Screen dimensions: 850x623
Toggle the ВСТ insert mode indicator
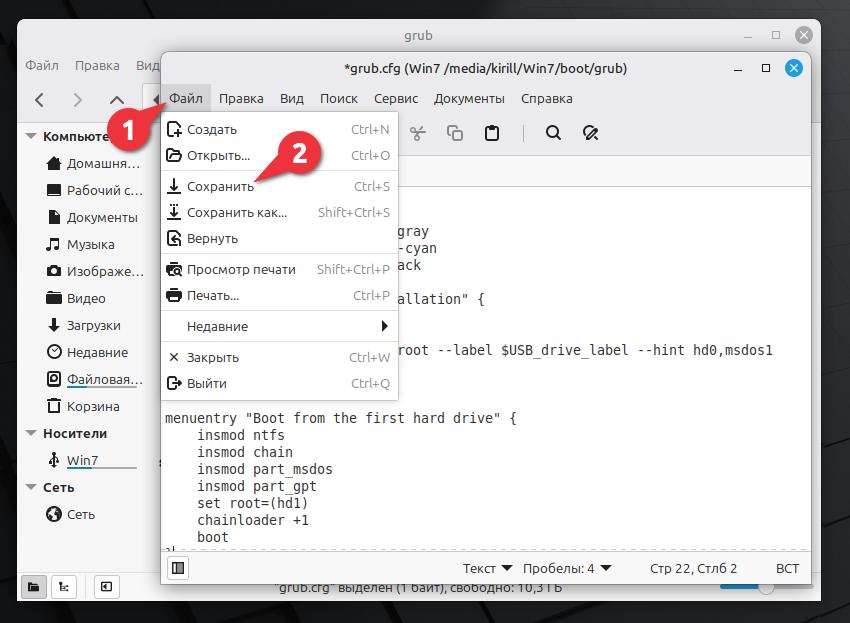(x=787, y=568)
